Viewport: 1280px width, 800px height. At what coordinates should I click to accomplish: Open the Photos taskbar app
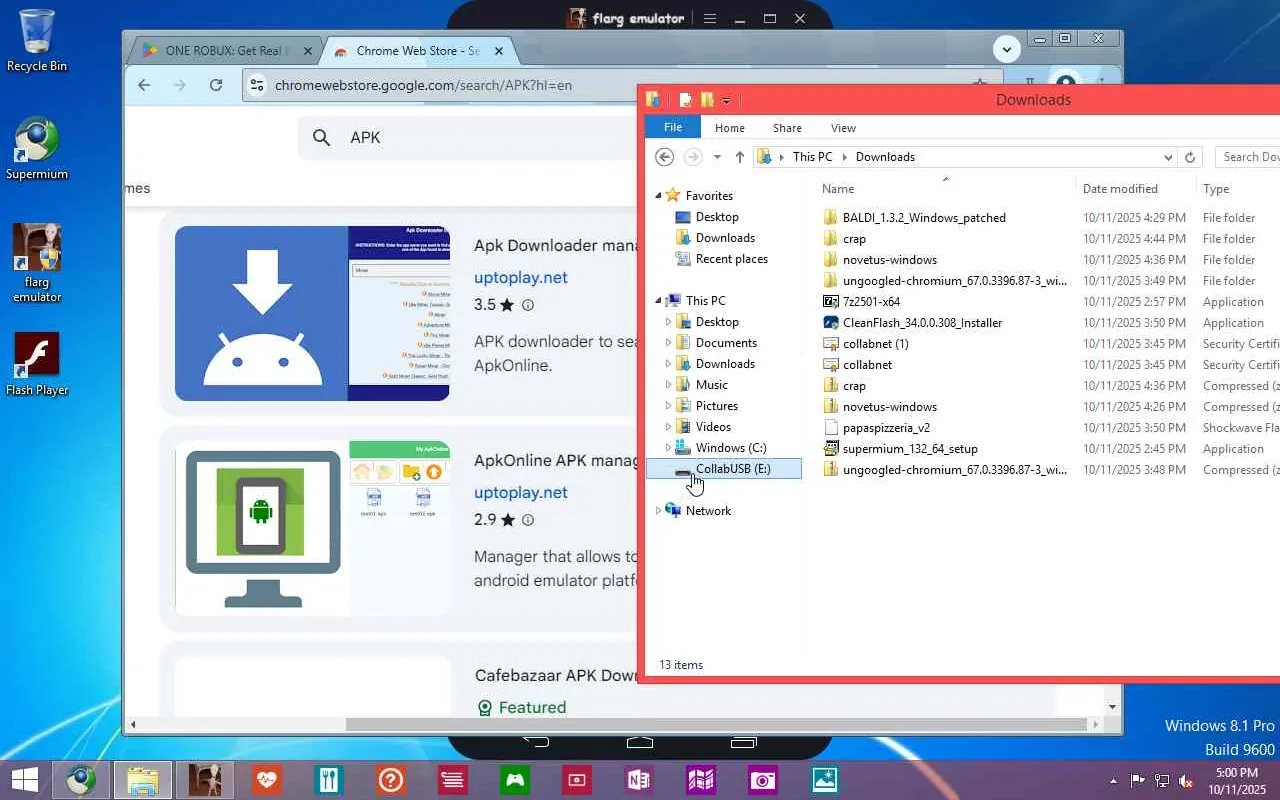click(825, 780)
